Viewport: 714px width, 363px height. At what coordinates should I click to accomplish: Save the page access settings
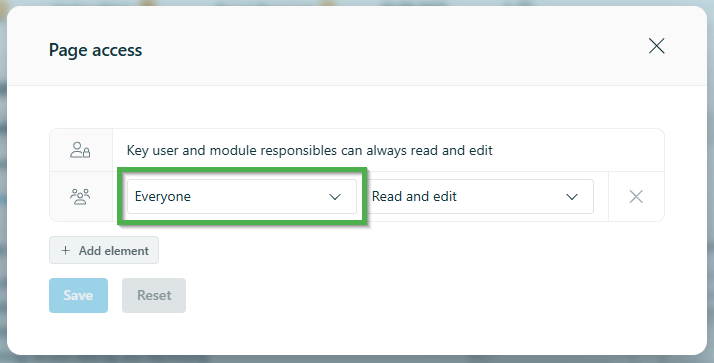click(78, 295)
